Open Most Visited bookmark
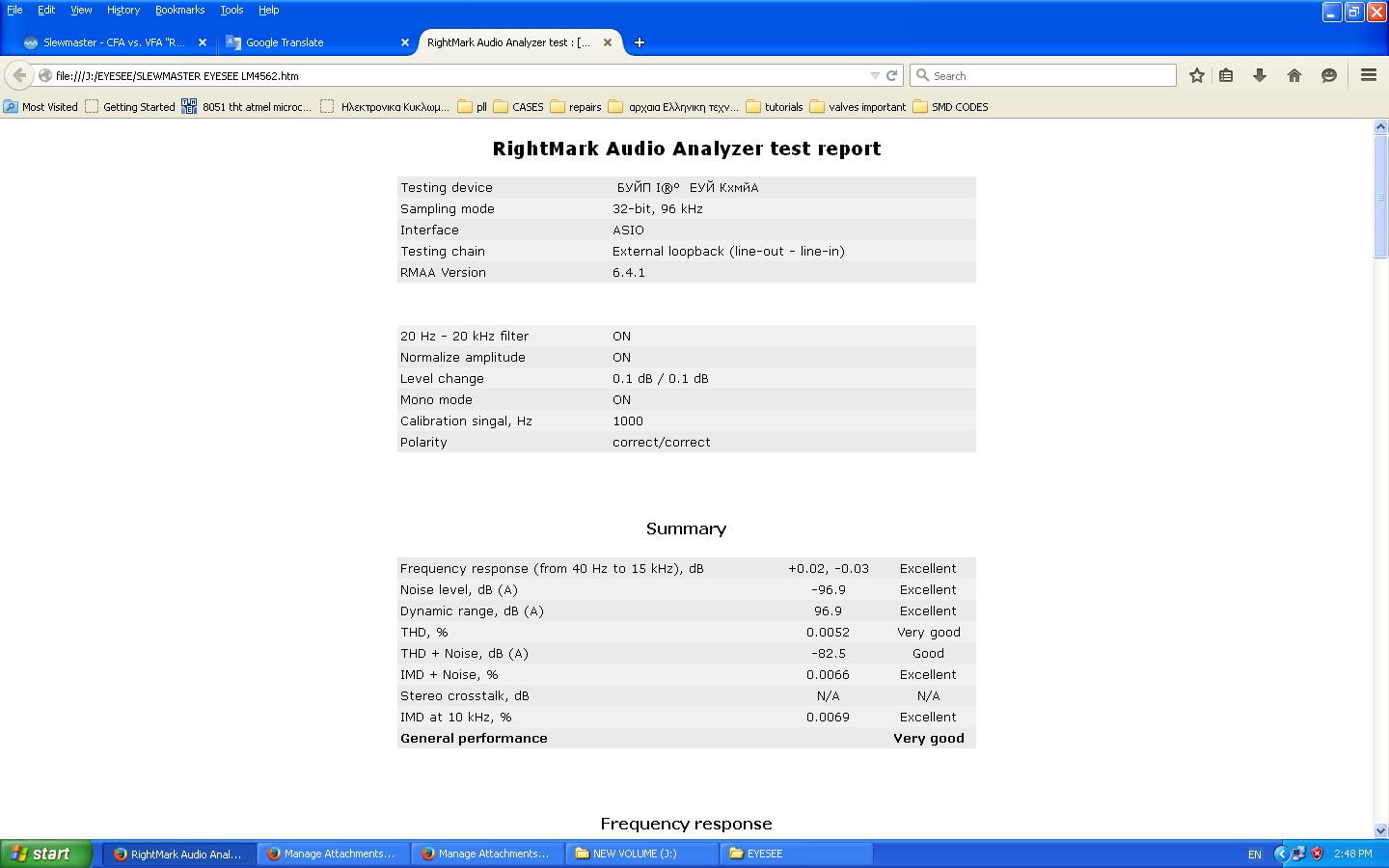Screen dimensions: 1389x868 [x=41, y=107]
